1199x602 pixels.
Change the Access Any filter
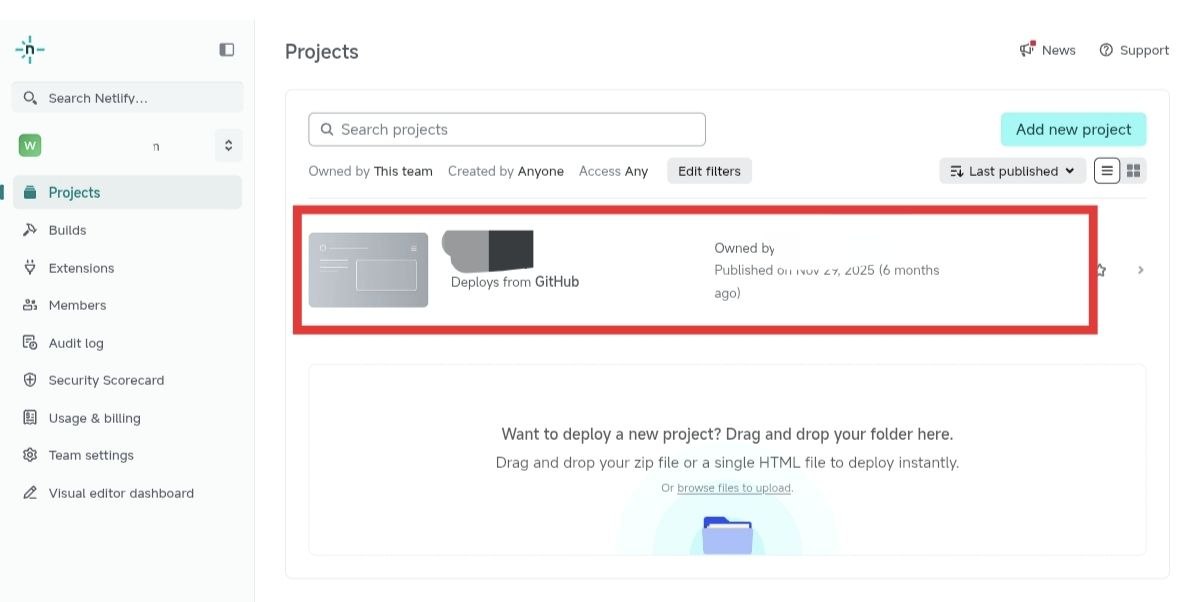point(613,171)
